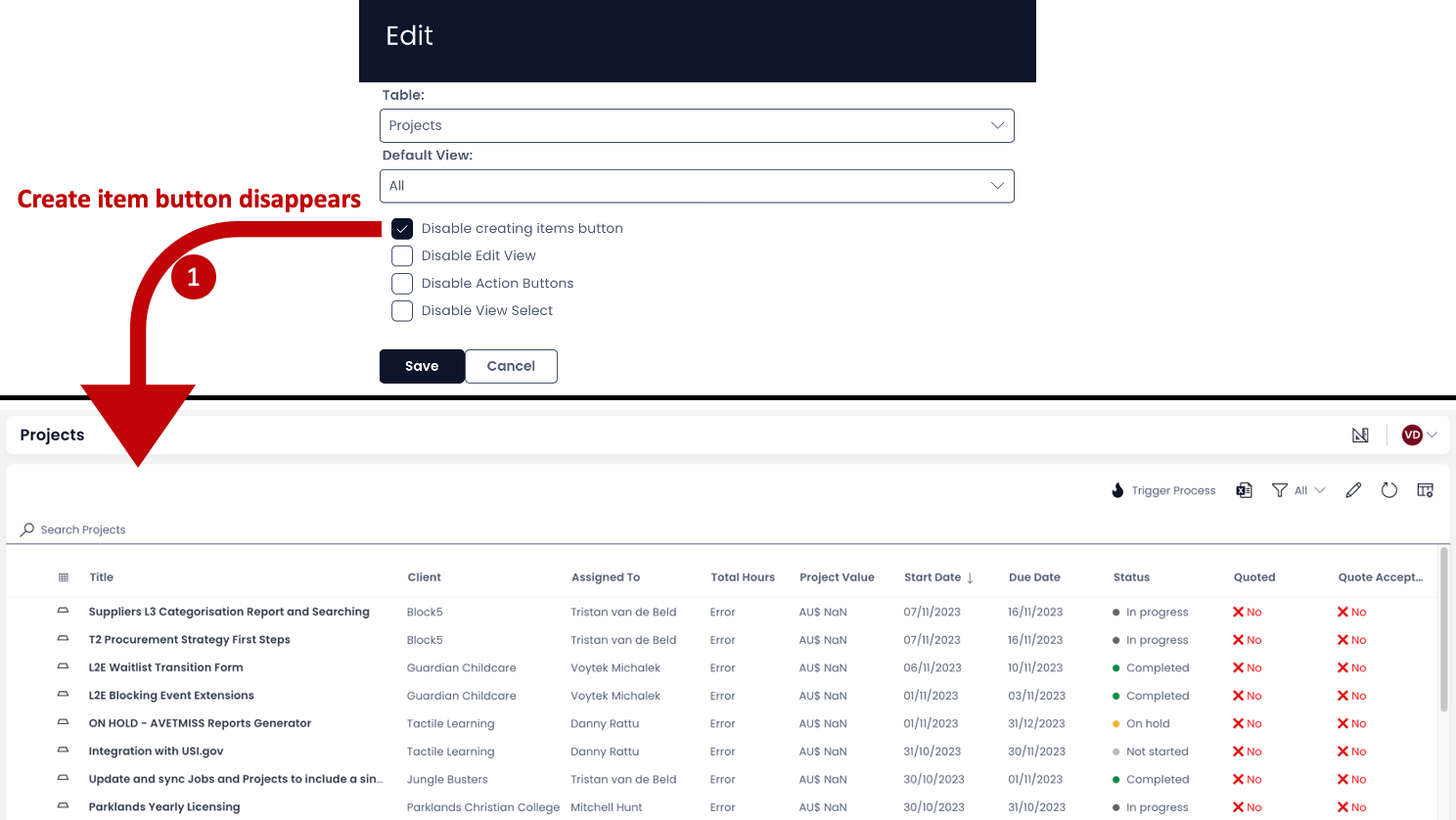Click the magnifier icon beside Search Projects
Screen dimensions: 1456x820
(27, 529)
